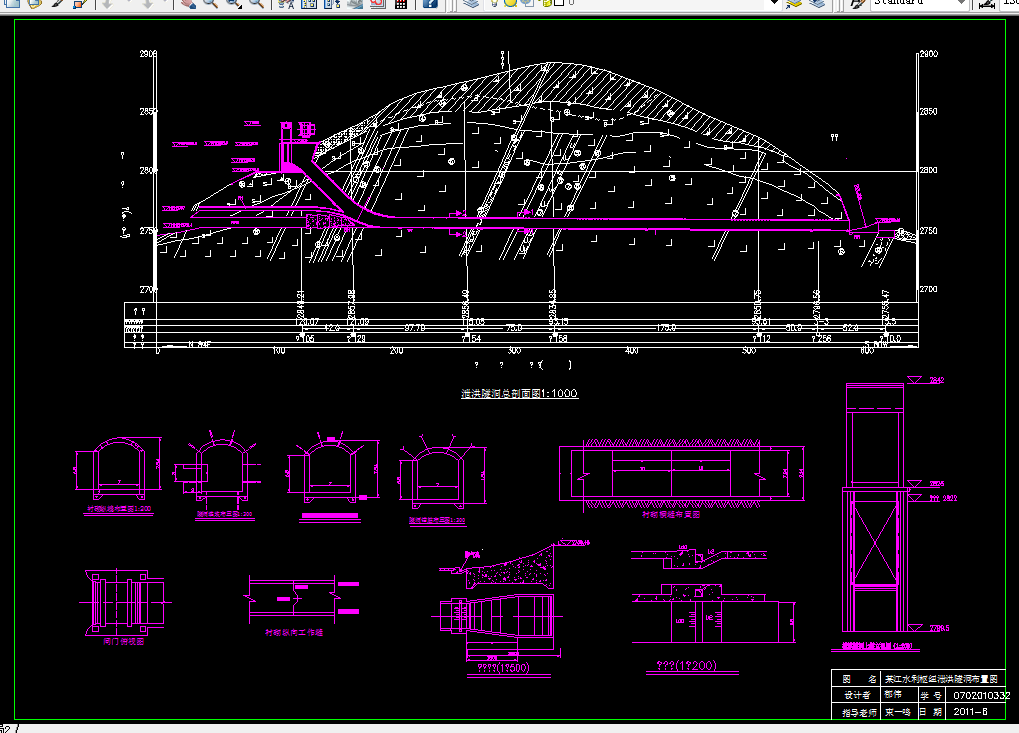Toggle layer 0 freeze sun icon
The image size is (1019, 733).
(510, 3)
